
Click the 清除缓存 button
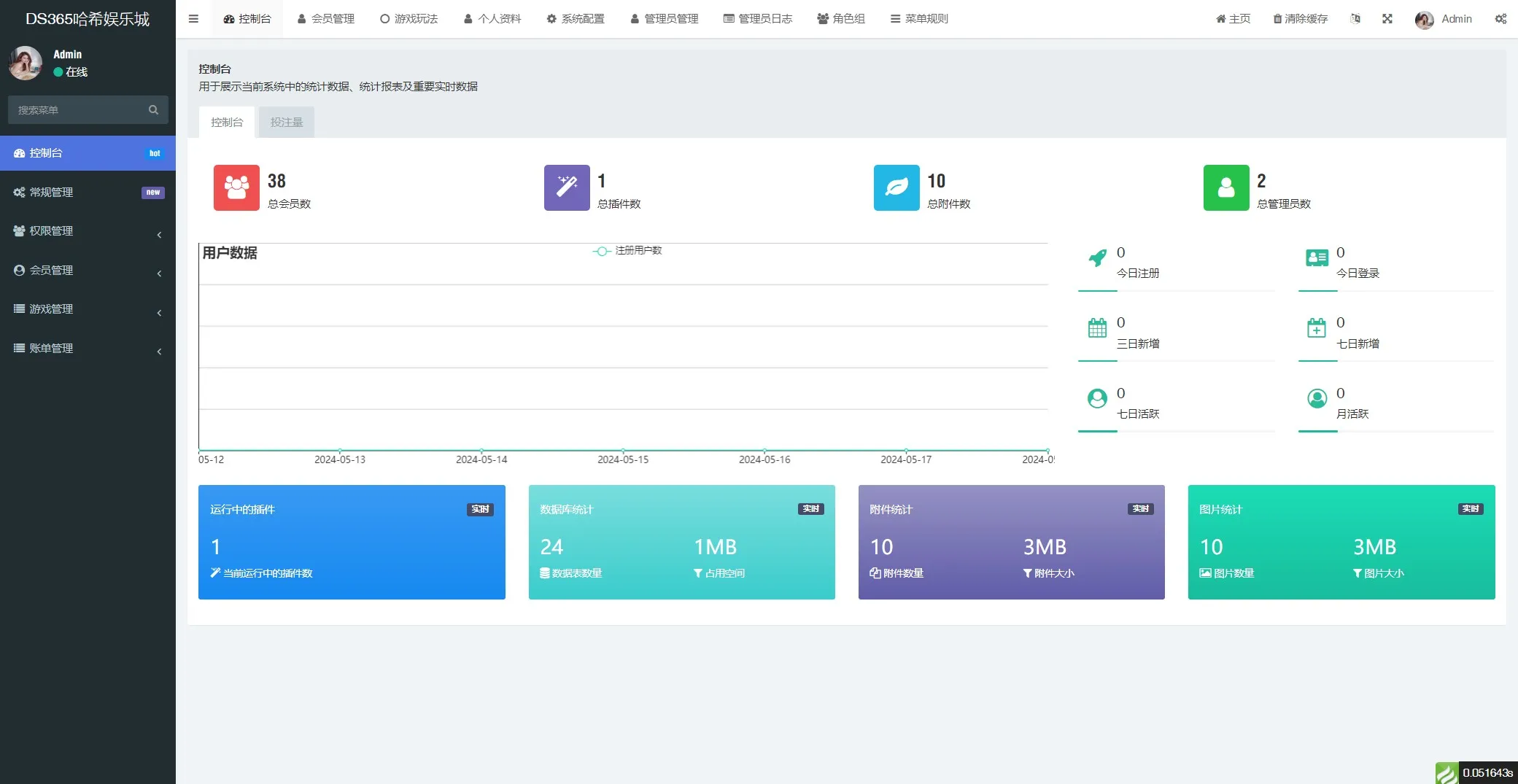(x=1300, y=19)
